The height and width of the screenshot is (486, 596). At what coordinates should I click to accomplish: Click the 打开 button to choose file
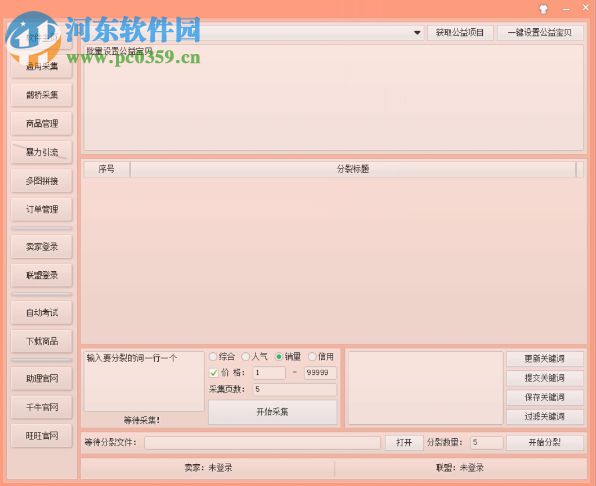pos(404,443)
